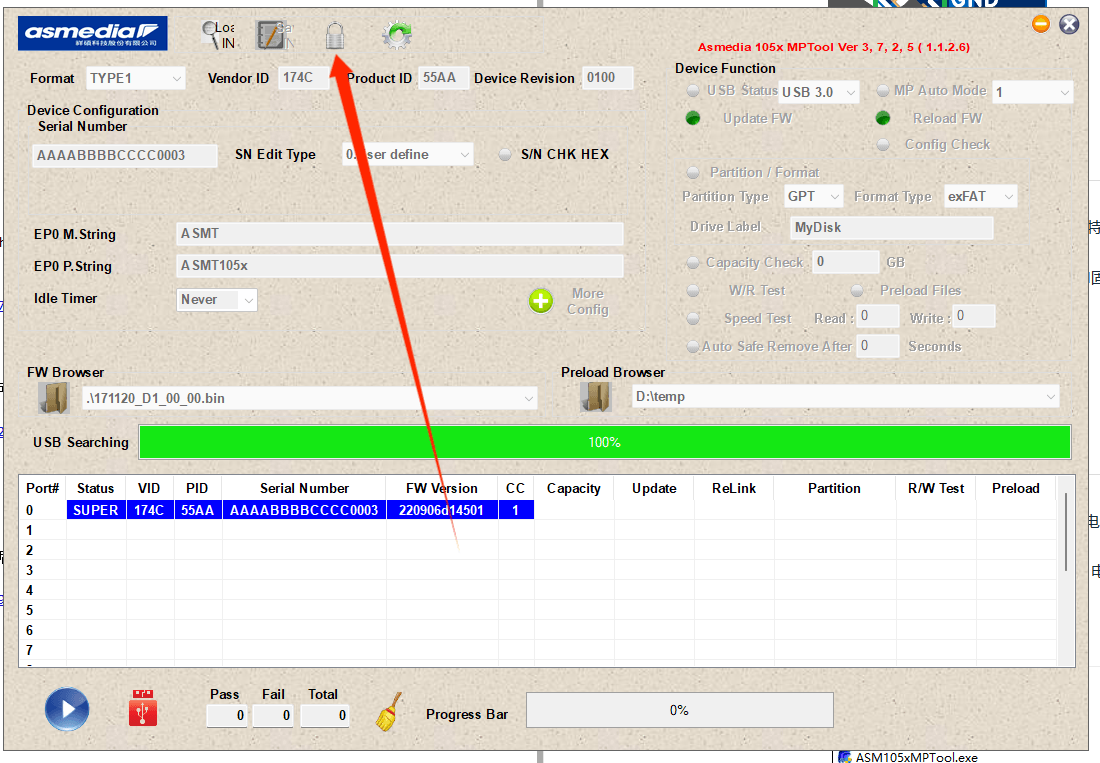The height and width of the screenshot is (763, 1100).
Task: Click the Save INI notepad icon
Action: click(274, 35)
